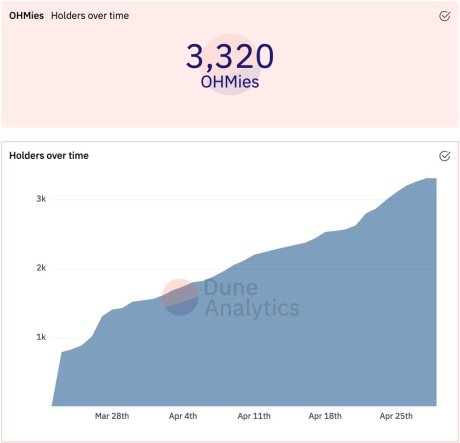Click the blue area chart's peak at right edge
This screenshot has width=460, height=443.
(x=432, y=179)
